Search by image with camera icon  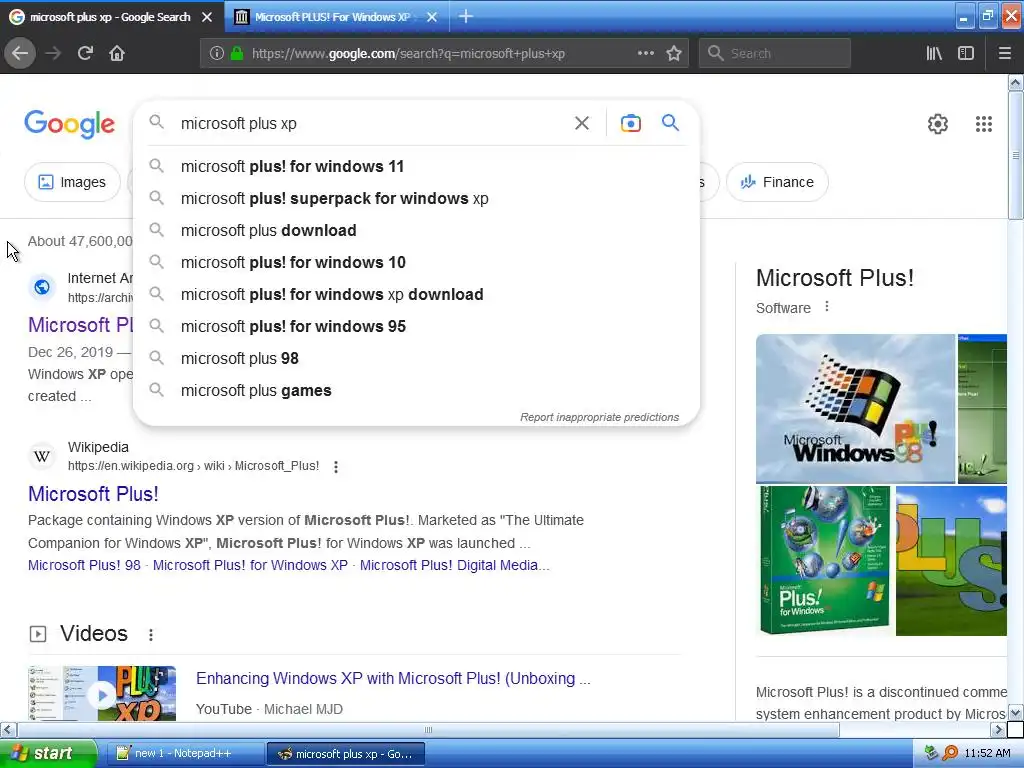click(630, 123)
